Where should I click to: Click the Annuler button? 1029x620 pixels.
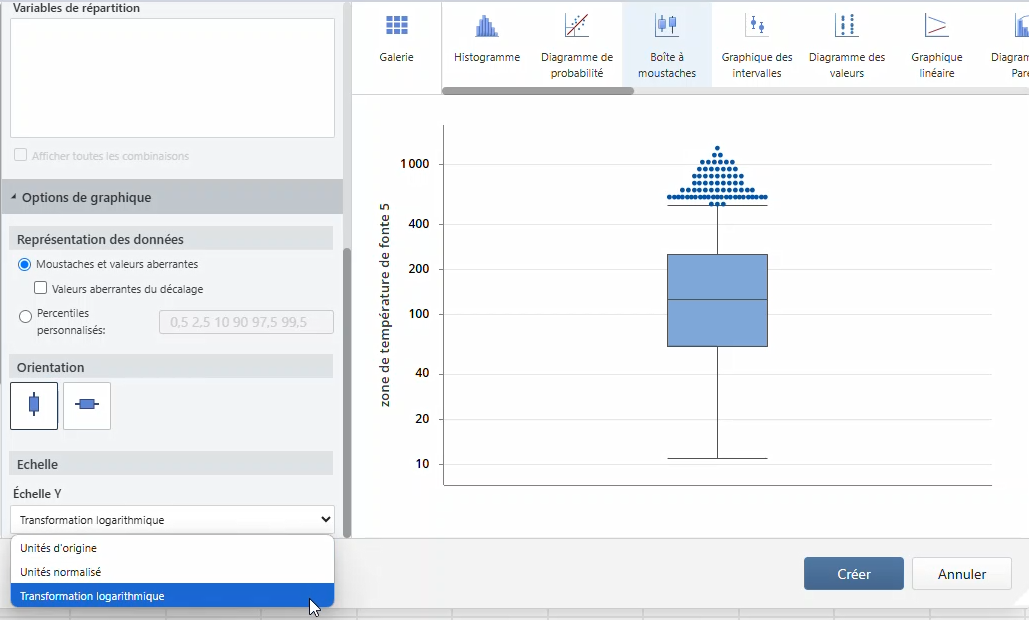961,574
